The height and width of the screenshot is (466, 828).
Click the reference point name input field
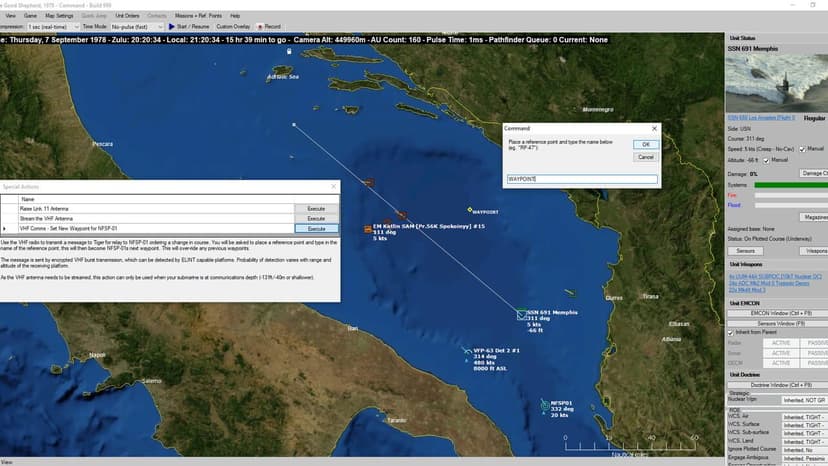point(582,179)
